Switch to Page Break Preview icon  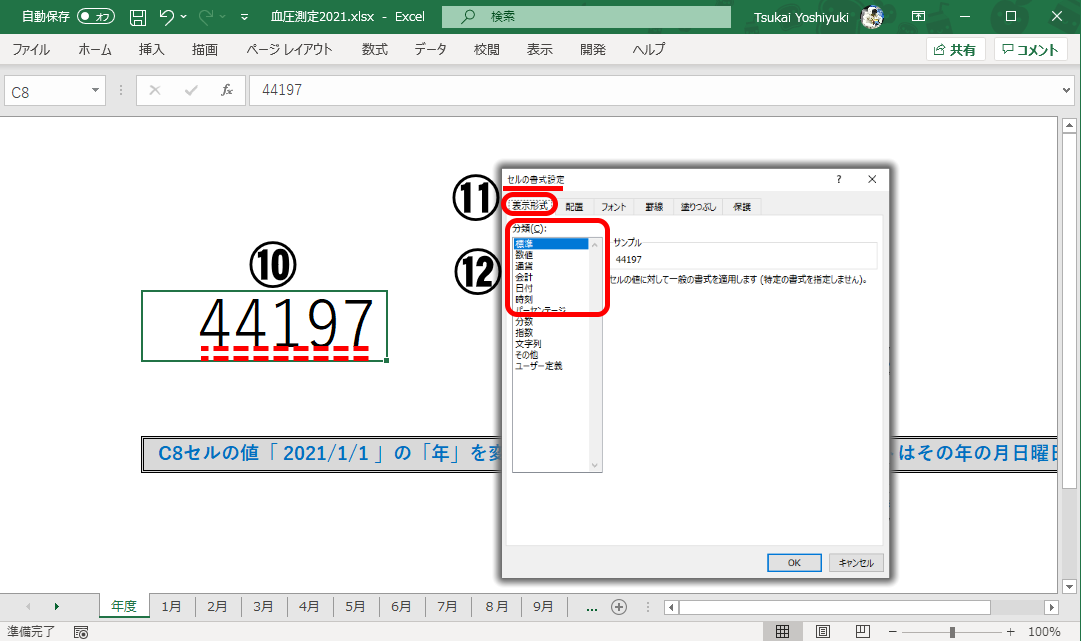pos(862,631)
